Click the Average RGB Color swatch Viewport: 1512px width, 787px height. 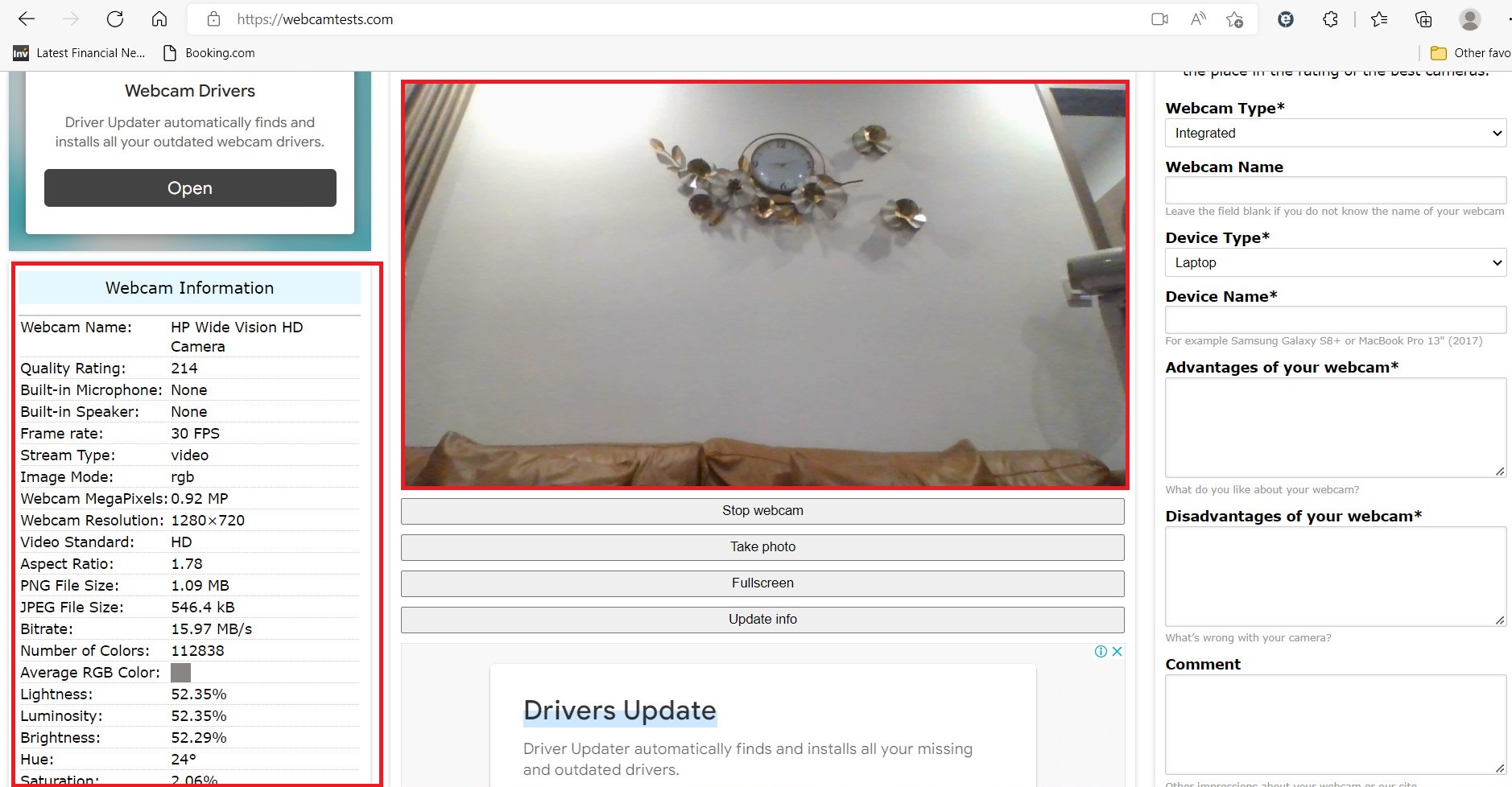tap(181, 673)
